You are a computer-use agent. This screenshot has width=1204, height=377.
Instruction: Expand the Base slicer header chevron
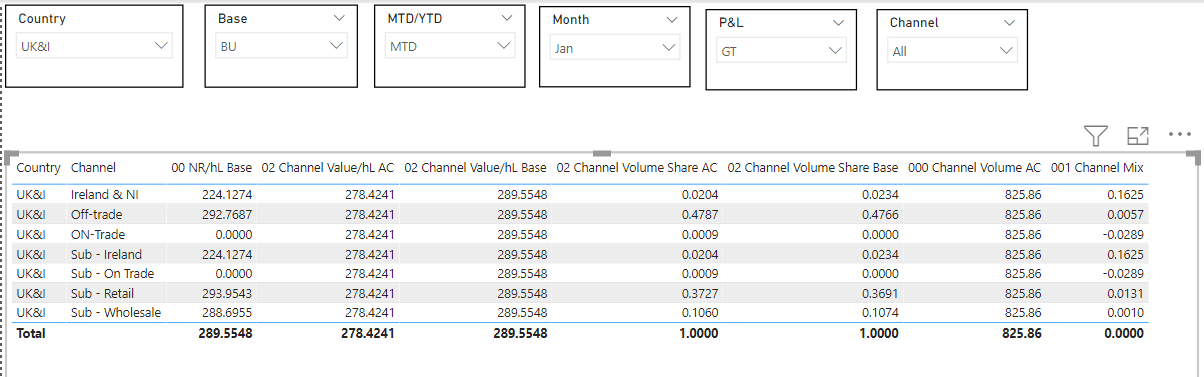click(340, 19)
